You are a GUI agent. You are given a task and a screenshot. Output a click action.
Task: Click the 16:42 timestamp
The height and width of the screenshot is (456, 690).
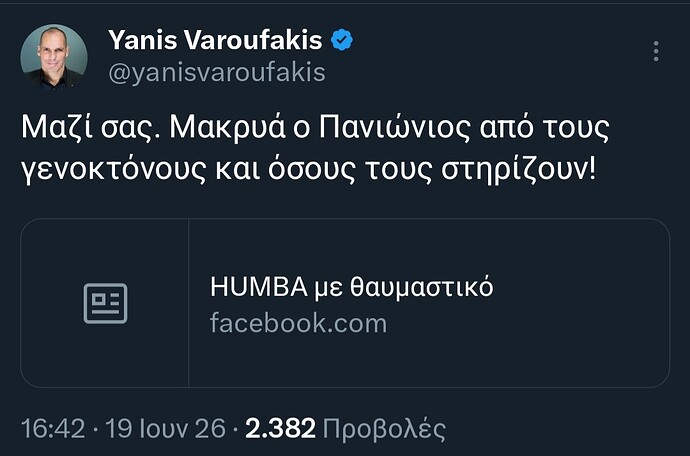point(53,428)
